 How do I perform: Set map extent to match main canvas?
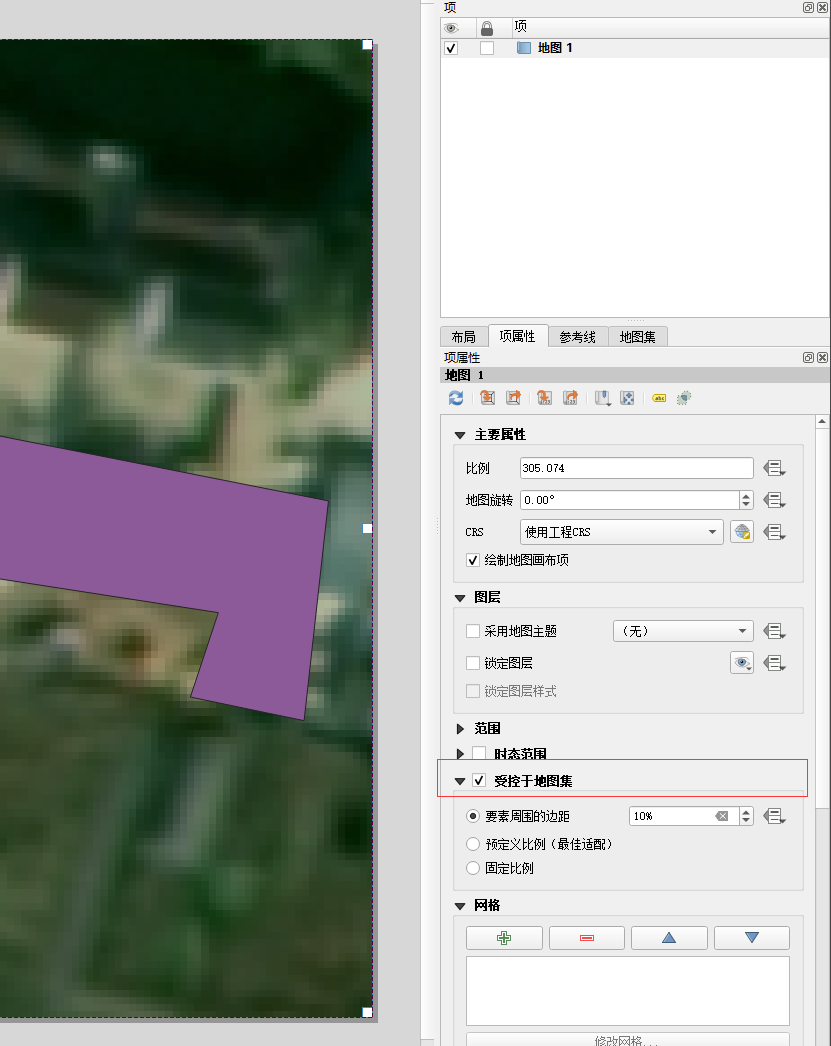pyautogui.click(x=487, y=398)
